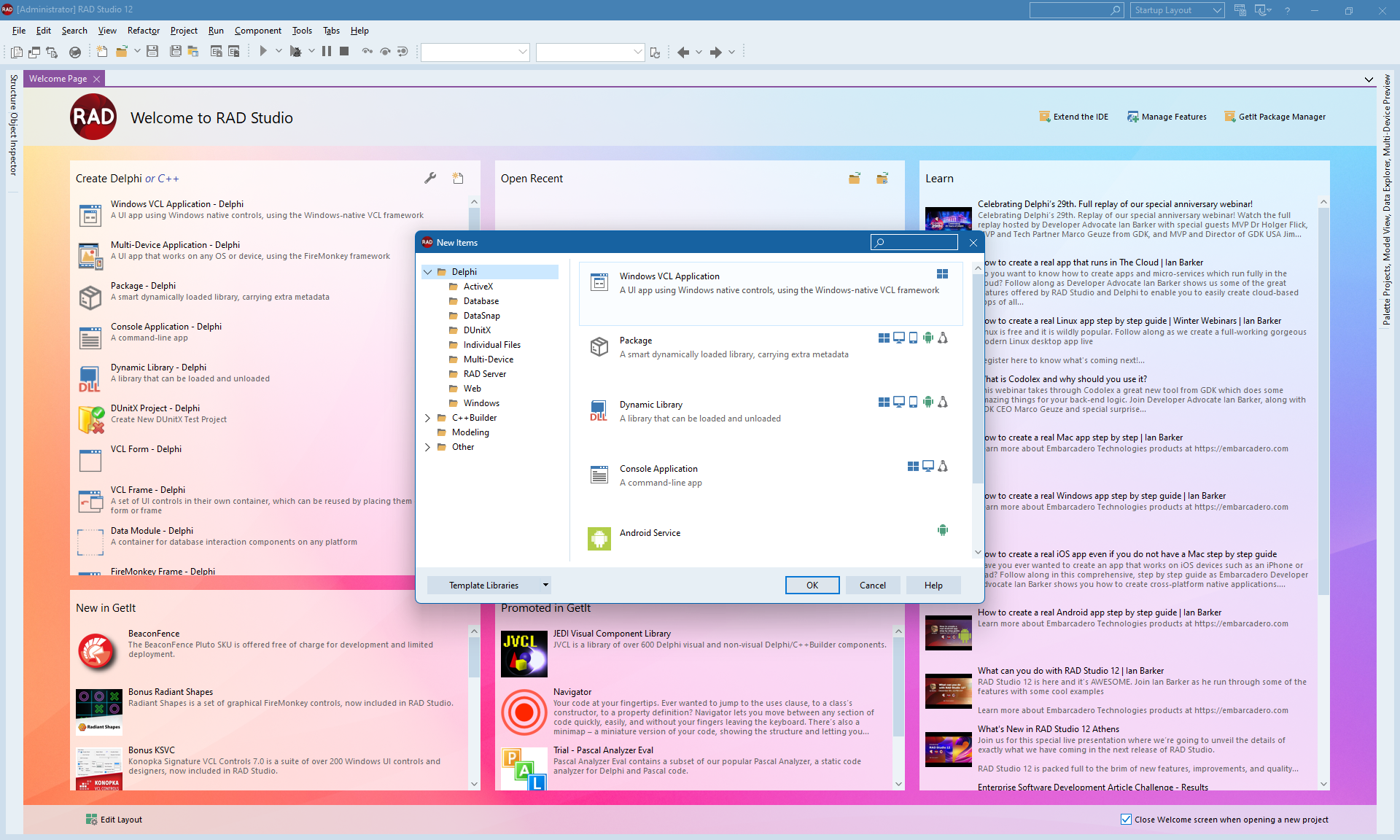This screenshot has width=1400, height=840.
Task: Click Remove File from Project toolbar icon
Action: point(234,52)
